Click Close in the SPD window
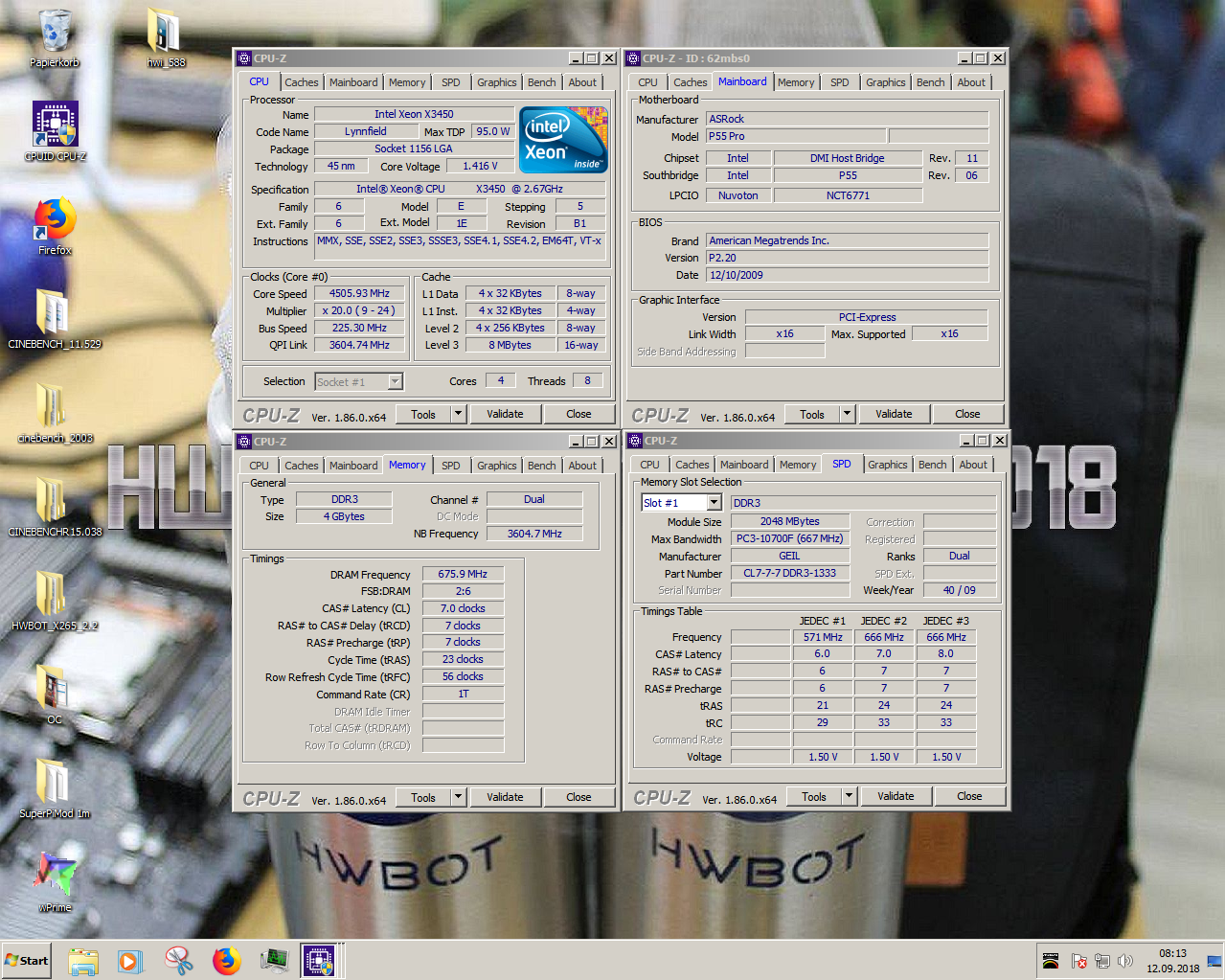 (969, 796)
